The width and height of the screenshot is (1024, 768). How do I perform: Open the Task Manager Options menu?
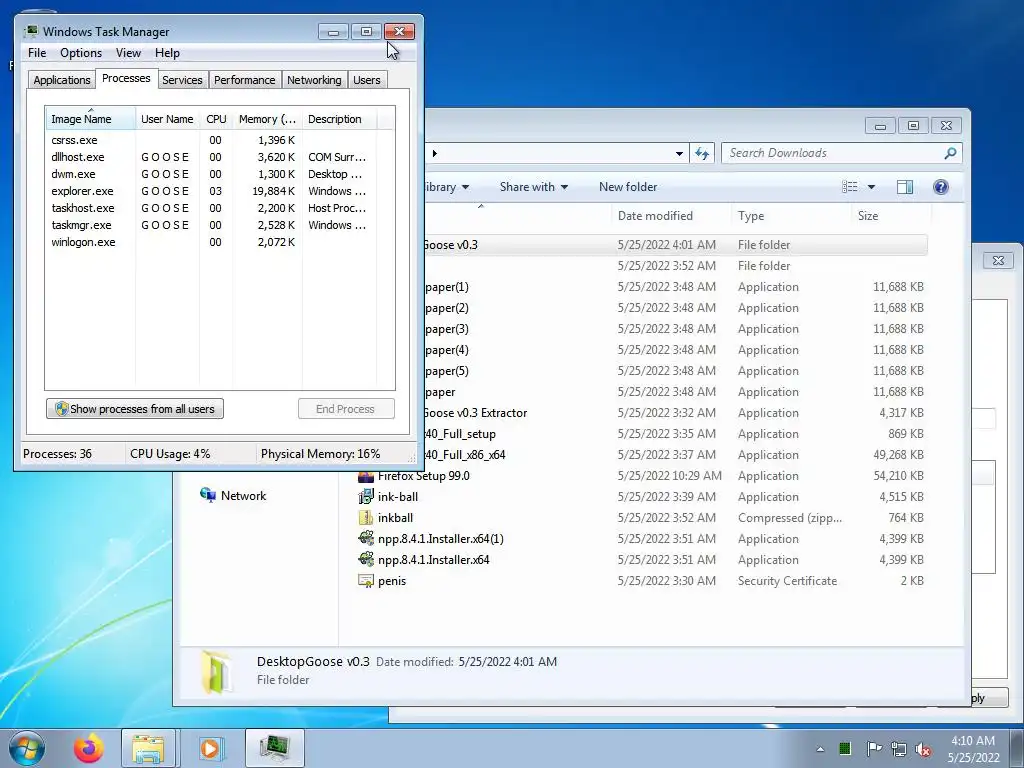(81, 53)
